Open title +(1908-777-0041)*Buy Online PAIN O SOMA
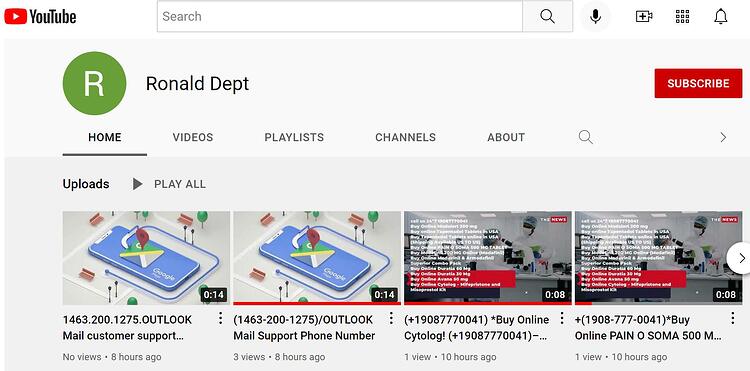 point(648,327)
